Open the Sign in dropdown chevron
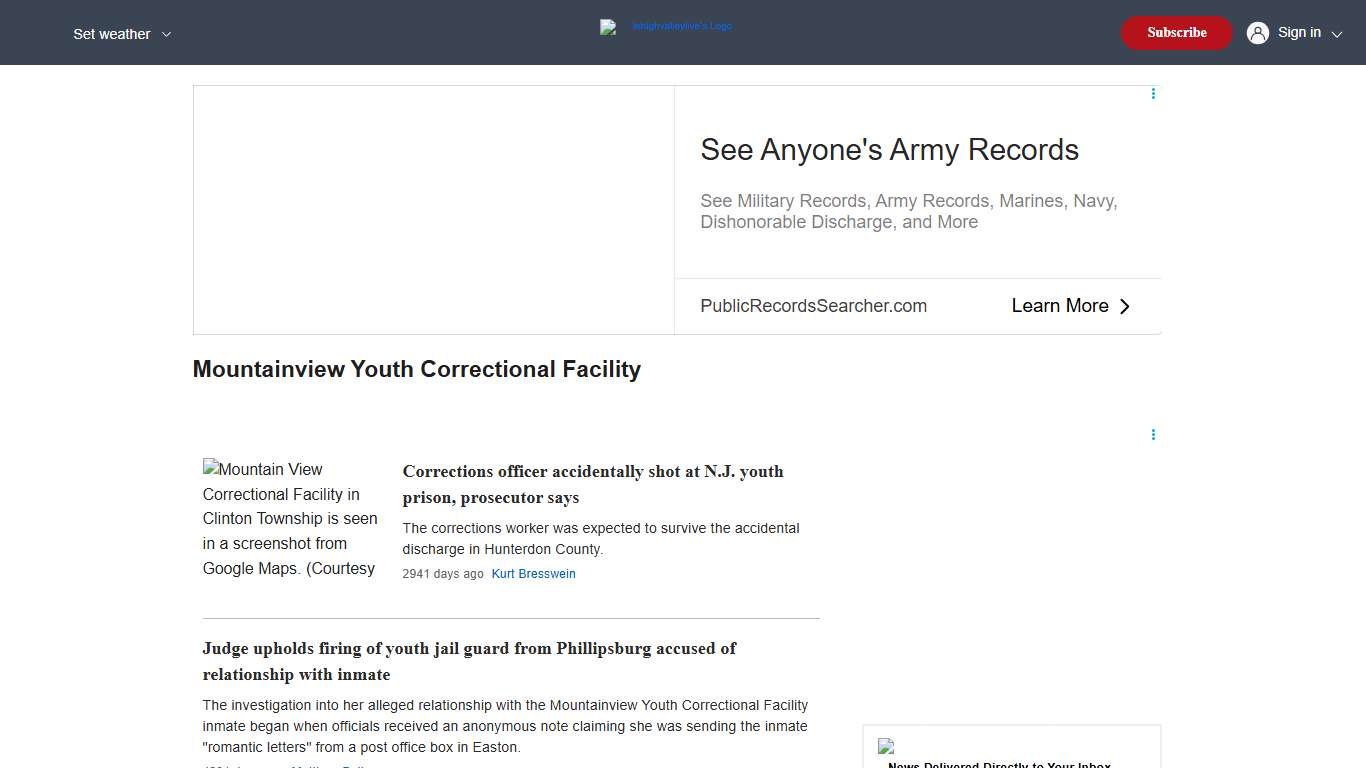Screen dimensions: 1366x768 1335,33
